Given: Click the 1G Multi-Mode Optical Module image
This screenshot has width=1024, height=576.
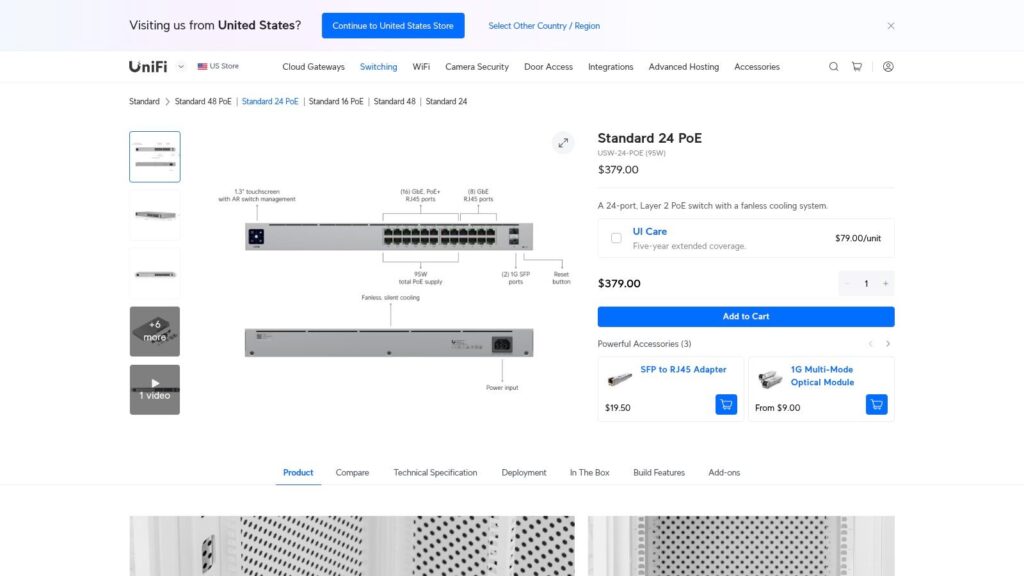Looking at the screenshot, I should 770,379.
